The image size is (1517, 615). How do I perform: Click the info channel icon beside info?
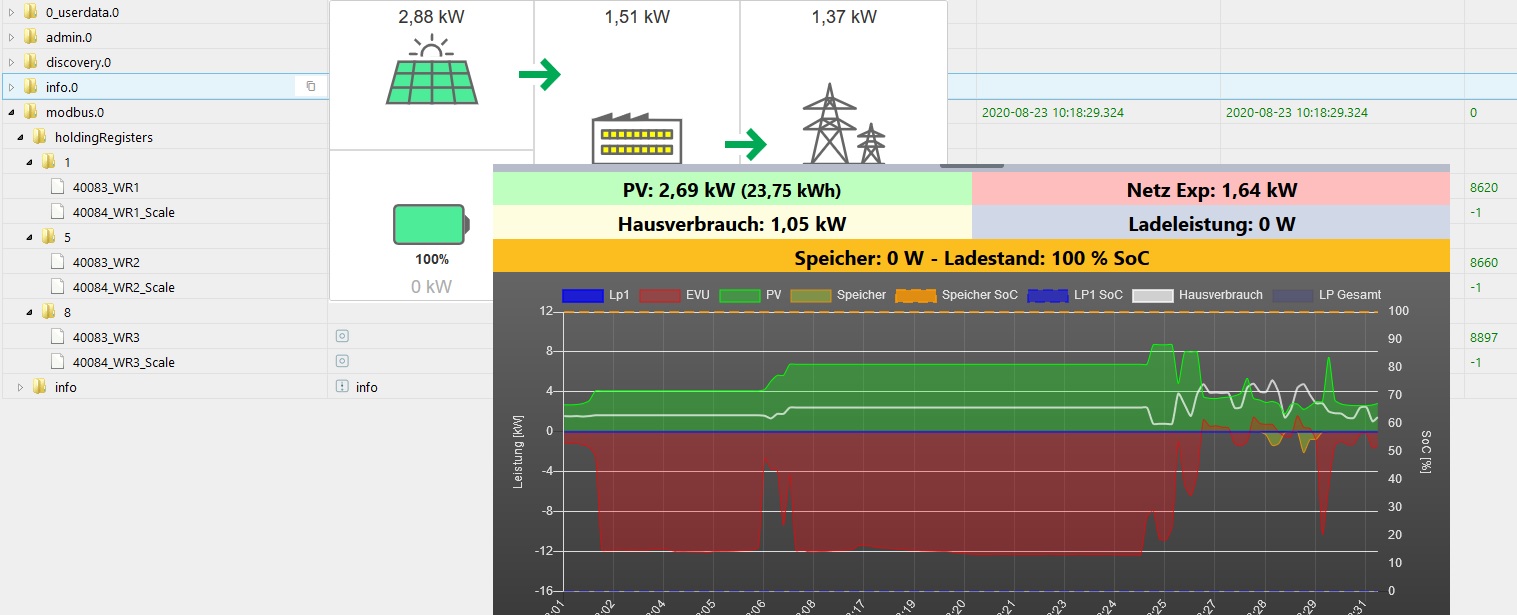(x=341, y=387)
